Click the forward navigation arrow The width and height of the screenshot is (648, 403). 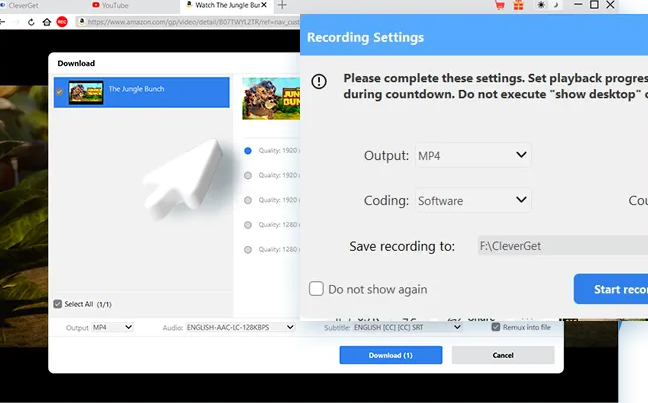pos(17,22)
